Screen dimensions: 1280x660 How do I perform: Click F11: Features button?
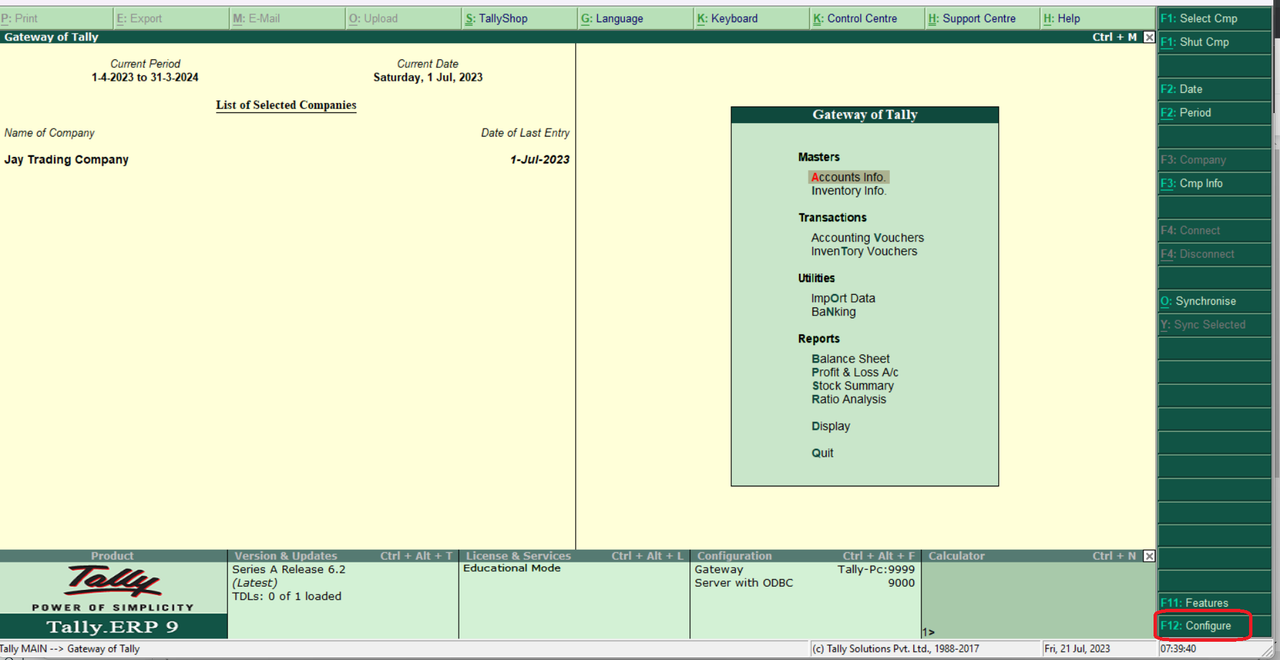1215,603
